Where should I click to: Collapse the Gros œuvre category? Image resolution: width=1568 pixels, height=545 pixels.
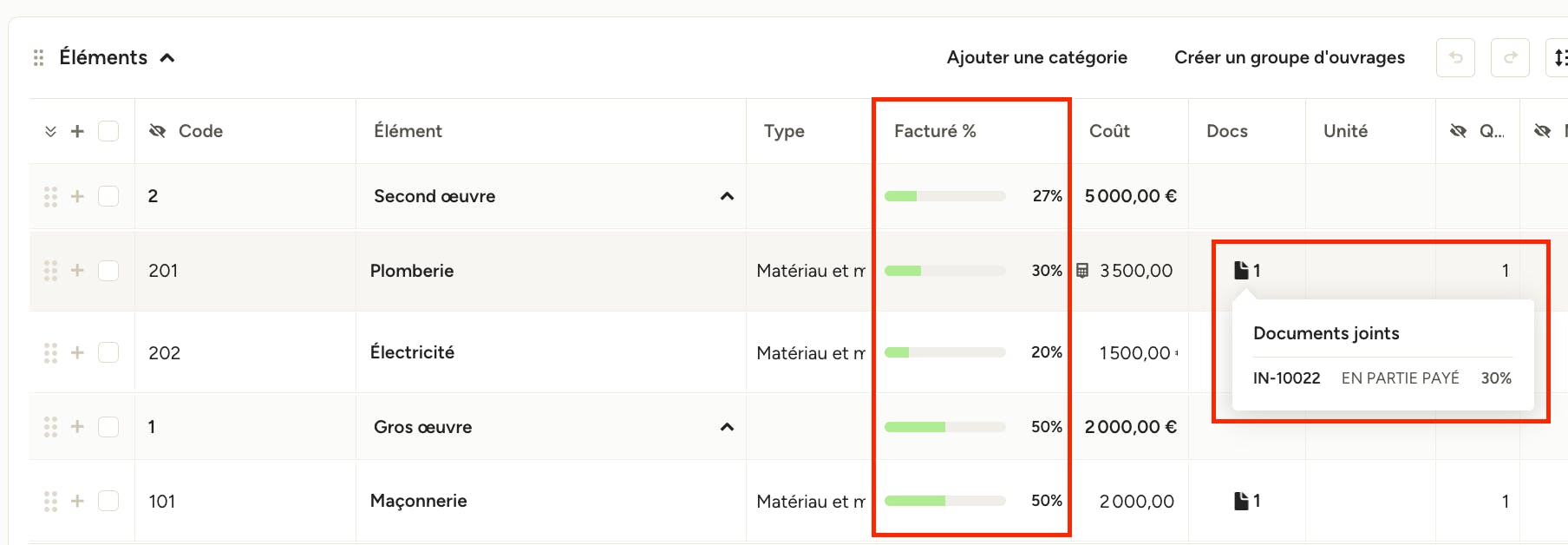point(727,427)
